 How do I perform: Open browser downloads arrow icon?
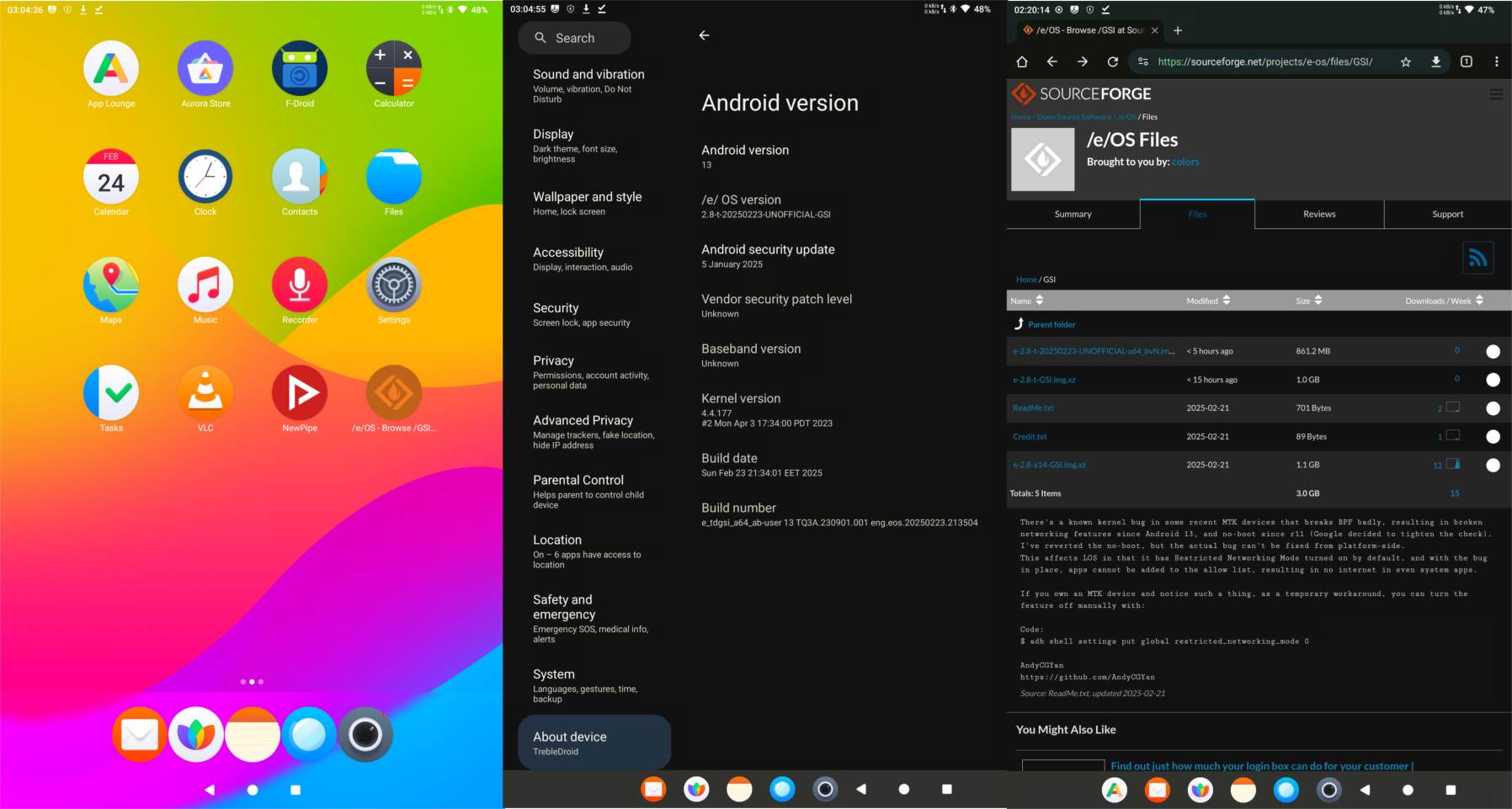pyautogui.click(x=1436, y=61)
